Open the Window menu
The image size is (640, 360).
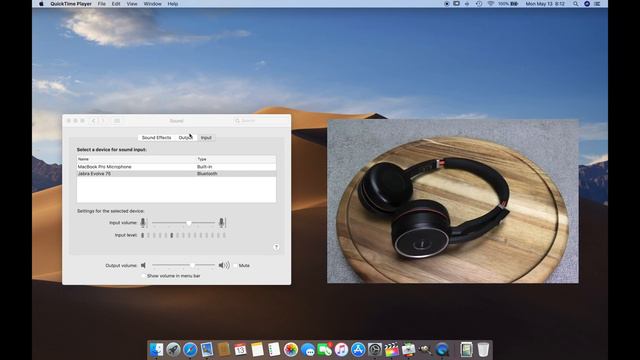coord(153,4)
